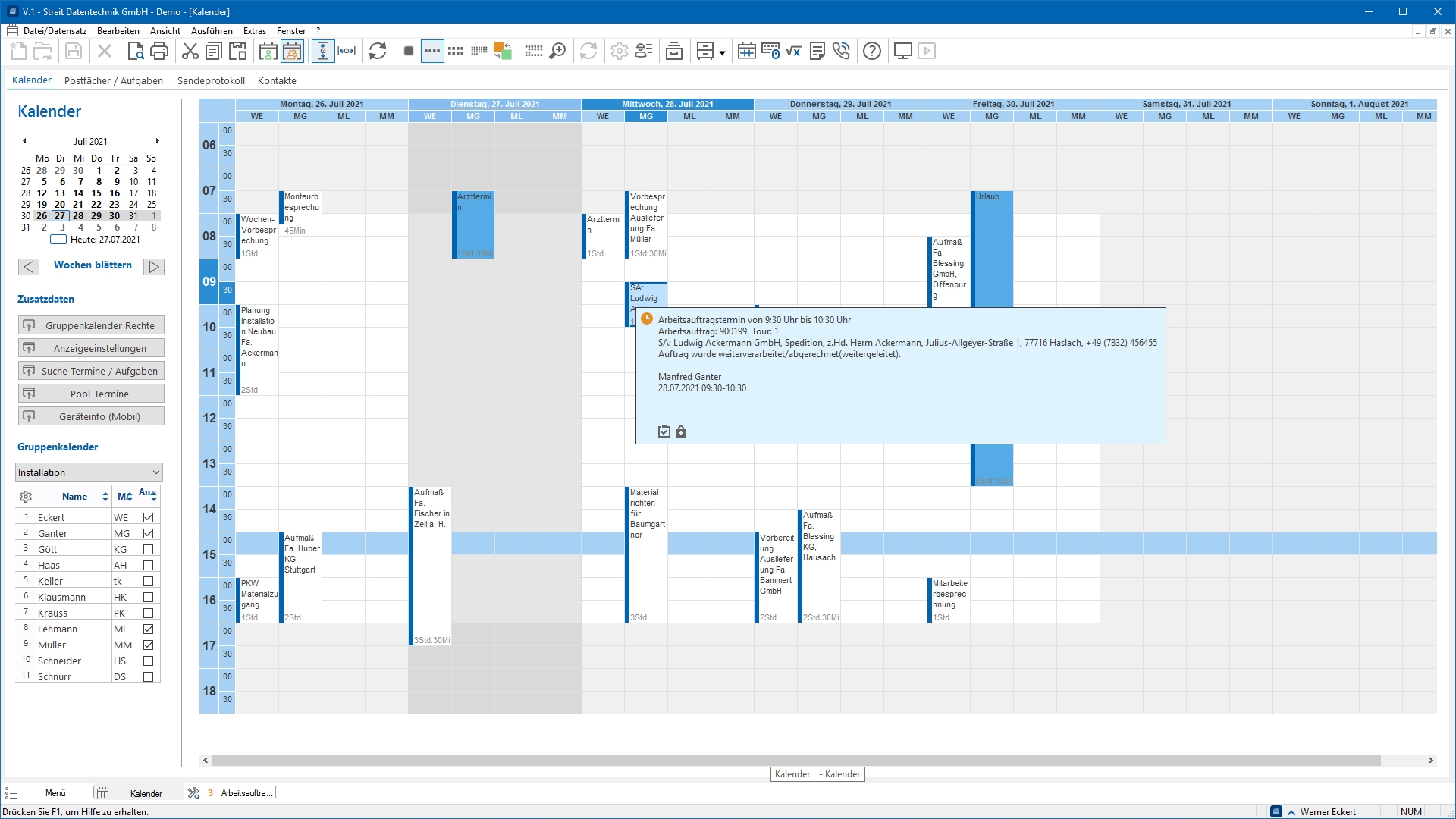Click the help question mark icon

[x=872, y=52]
